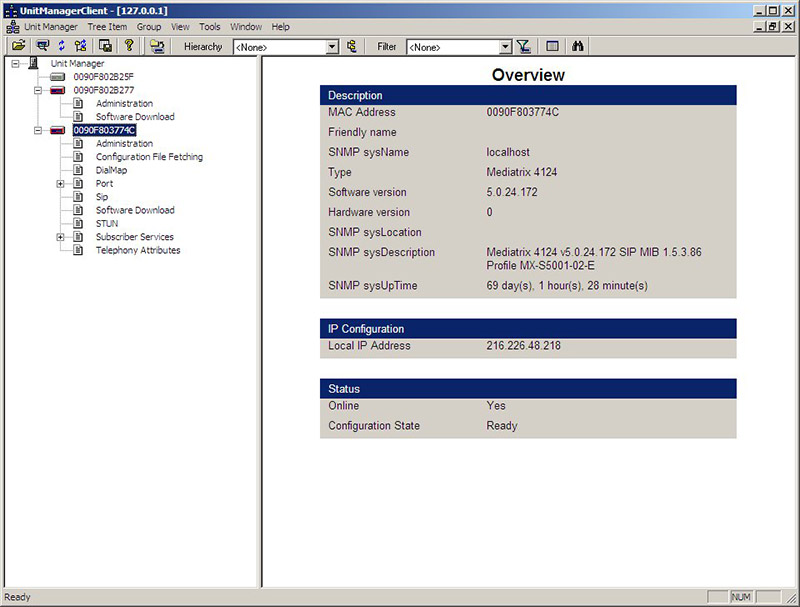800x607 pixels.
Task: Click the pane layout toolbar icon
Action: pos(552,46)
